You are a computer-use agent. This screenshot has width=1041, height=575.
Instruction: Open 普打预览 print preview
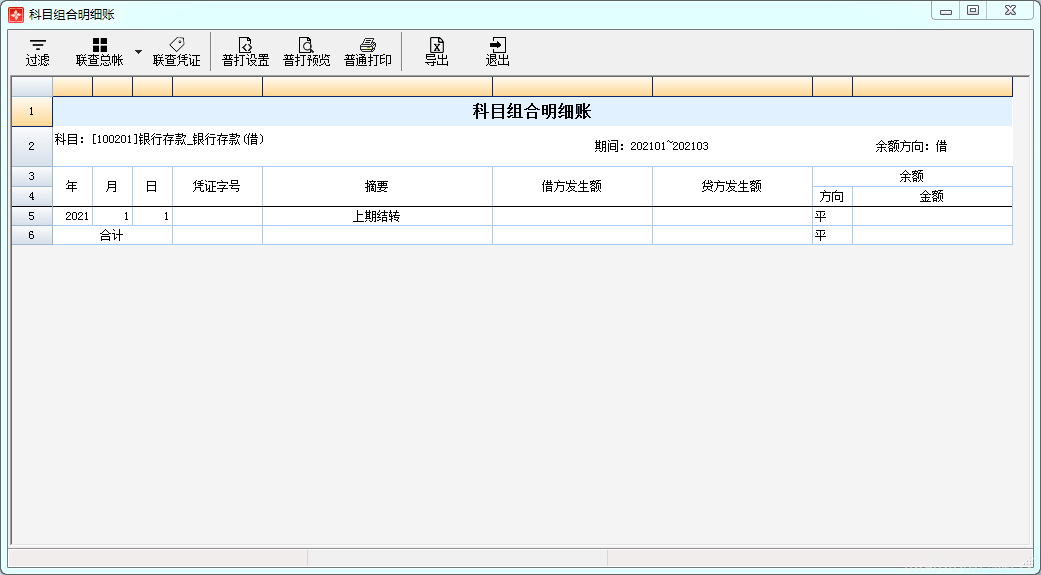pyautogui.click(x=306, y=51)
